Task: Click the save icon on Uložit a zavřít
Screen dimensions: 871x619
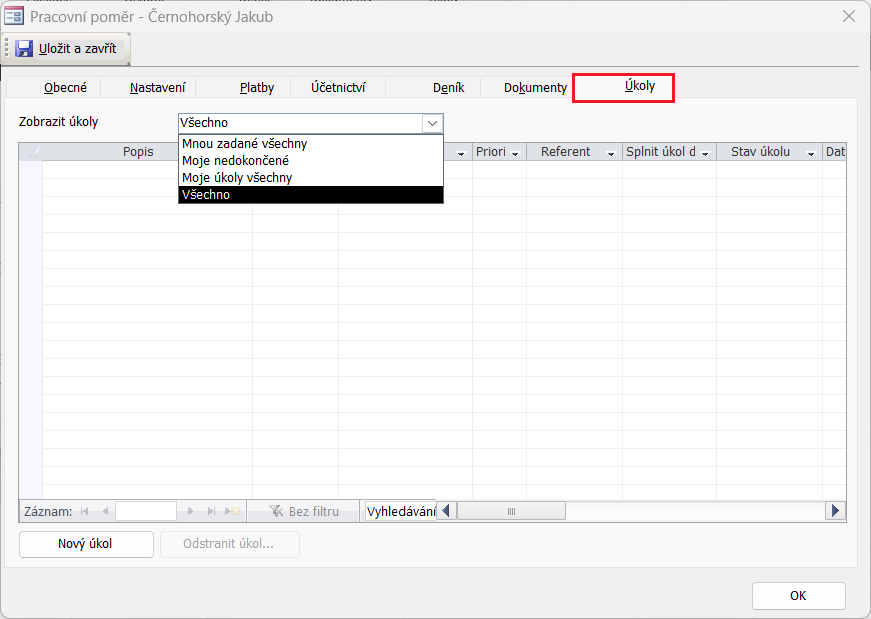Action: click(x=24, y=48)
